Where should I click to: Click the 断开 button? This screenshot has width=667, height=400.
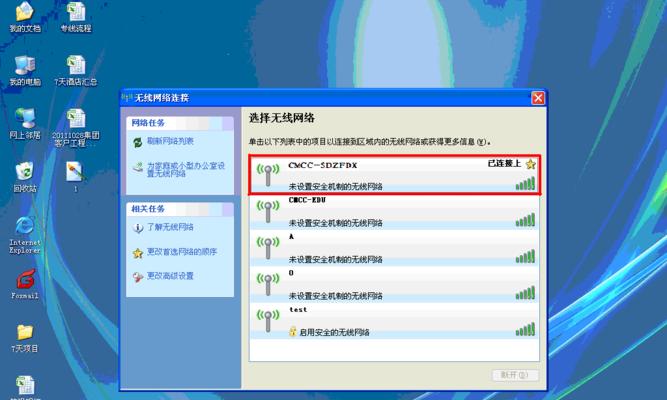[515, 375]
